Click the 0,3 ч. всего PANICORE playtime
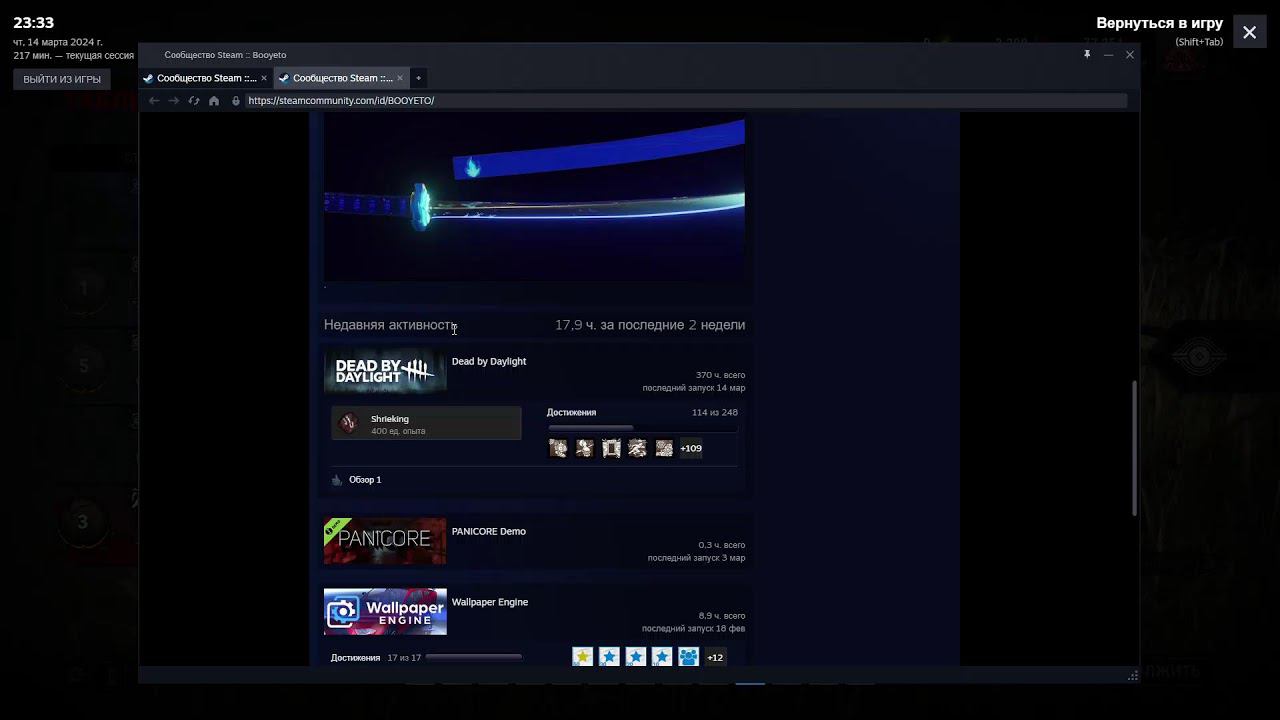This screenshot has width=1280, height=720. pyautogui.click(x=721, y=545)
